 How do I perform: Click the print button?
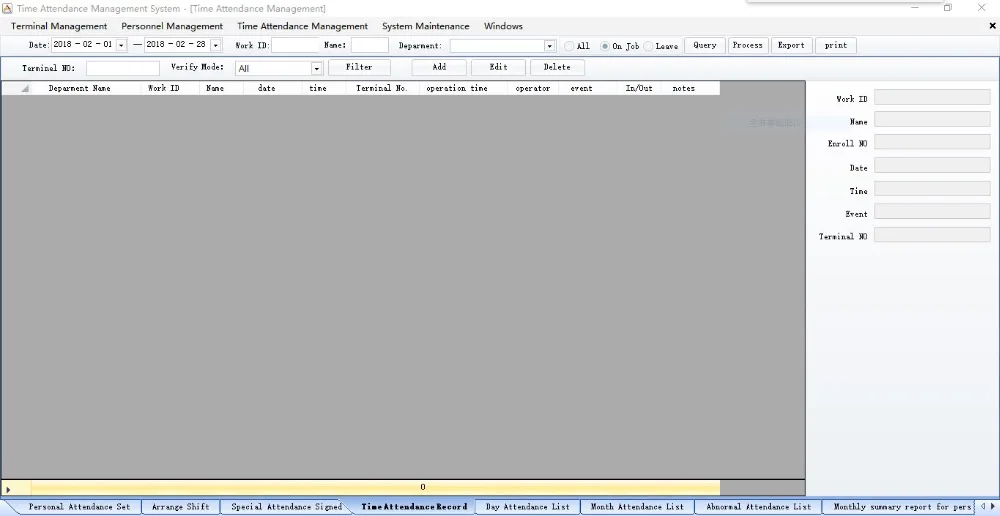[835, 45]
